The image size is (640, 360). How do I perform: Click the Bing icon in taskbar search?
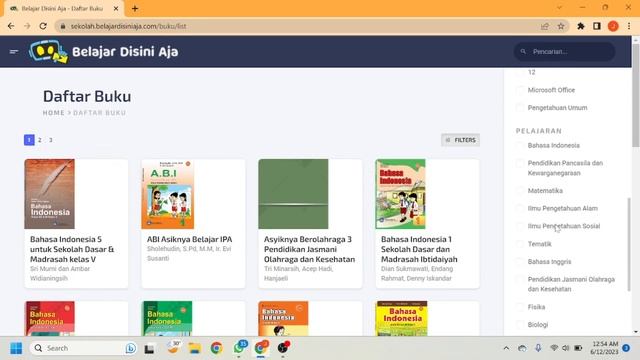(x=131, y=348)
